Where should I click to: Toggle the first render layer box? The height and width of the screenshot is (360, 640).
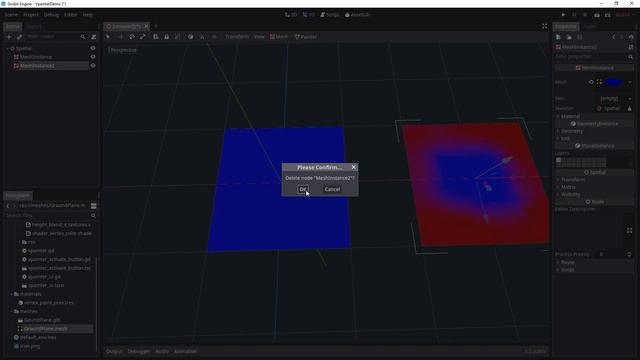coord(558,160)
